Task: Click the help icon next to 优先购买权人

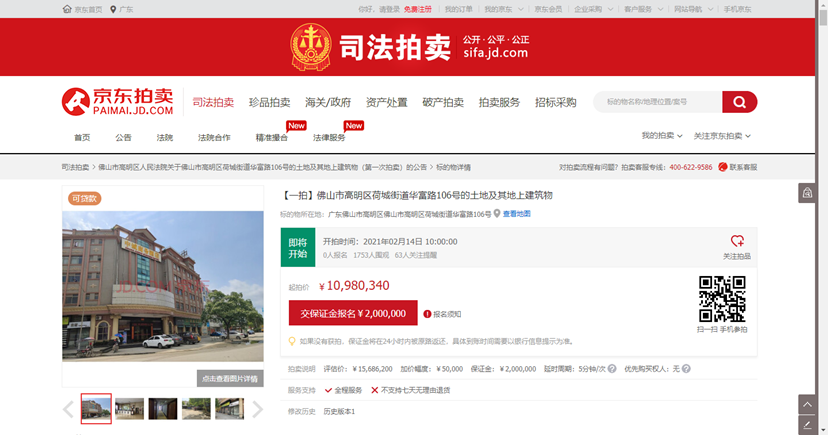Action: (686, 369)
